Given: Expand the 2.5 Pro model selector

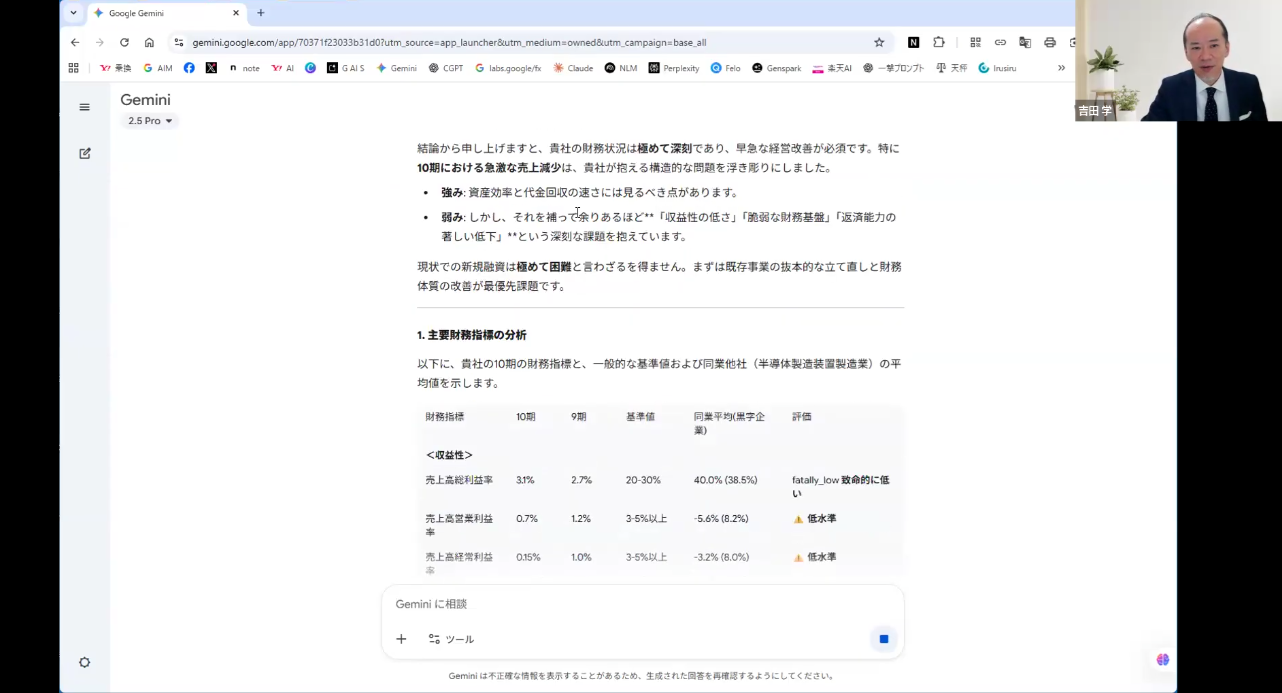Looking at the screenshot, I should (x=150, y=121).
